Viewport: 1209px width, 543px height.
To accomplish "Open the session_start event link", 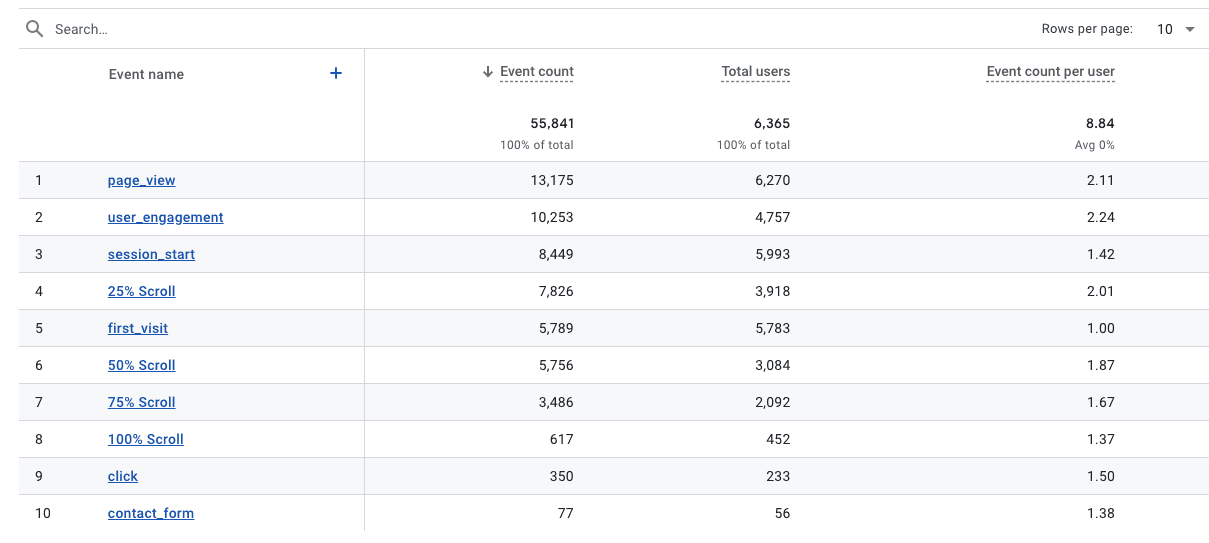I will coord(151,255).
